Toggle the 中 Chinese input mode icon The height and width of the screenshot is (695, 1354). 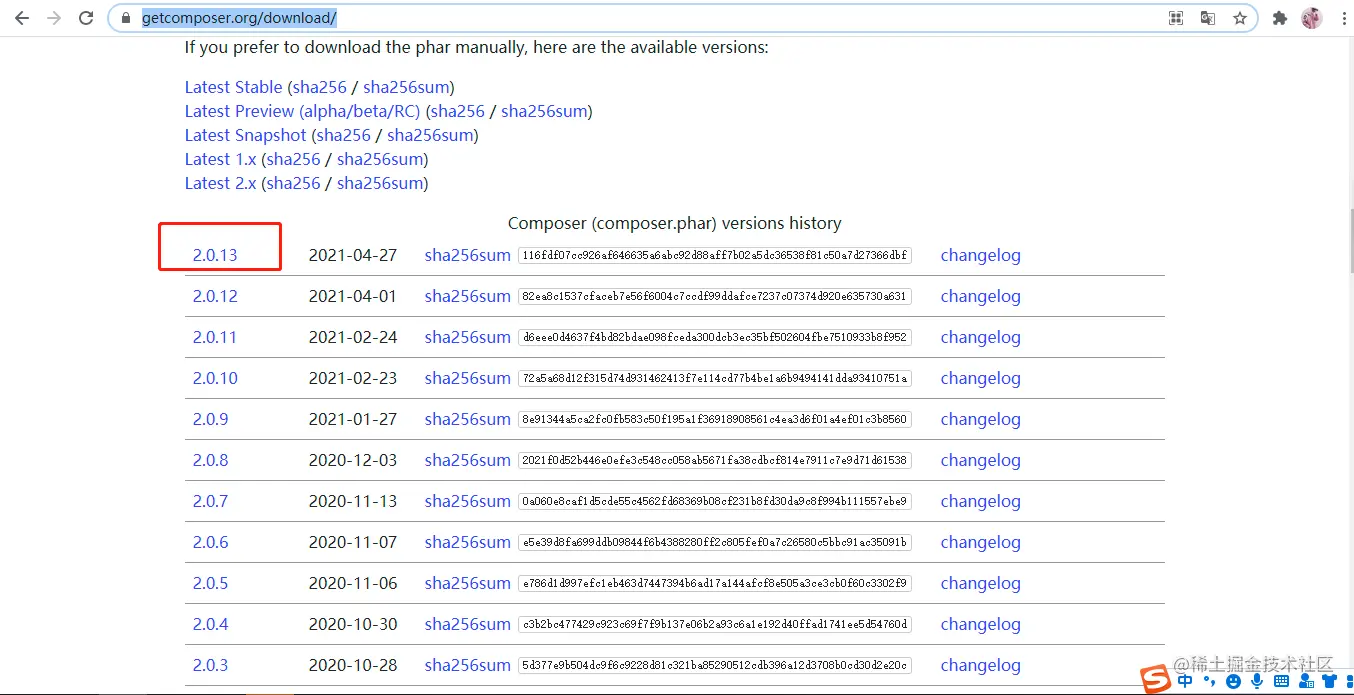[x=1186, y=681]
